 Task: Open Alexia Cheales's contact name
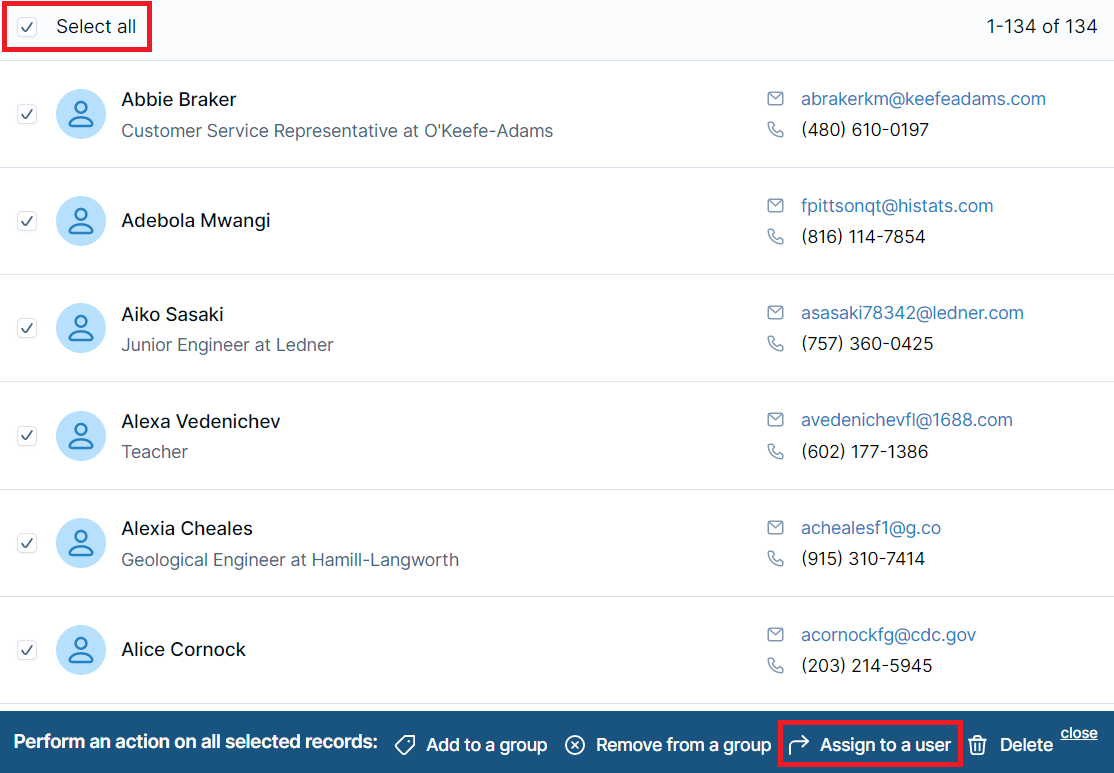187,529
